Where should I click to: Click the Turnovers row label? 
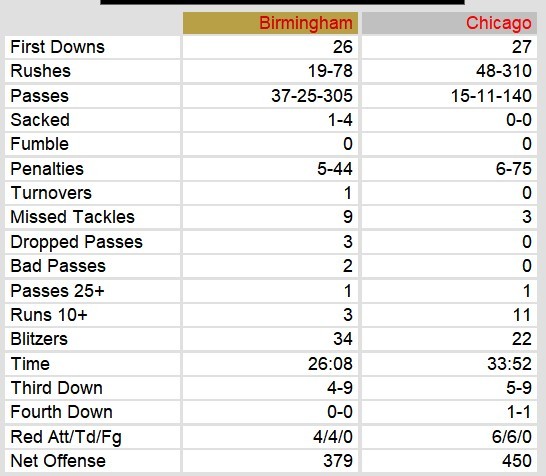51,193
